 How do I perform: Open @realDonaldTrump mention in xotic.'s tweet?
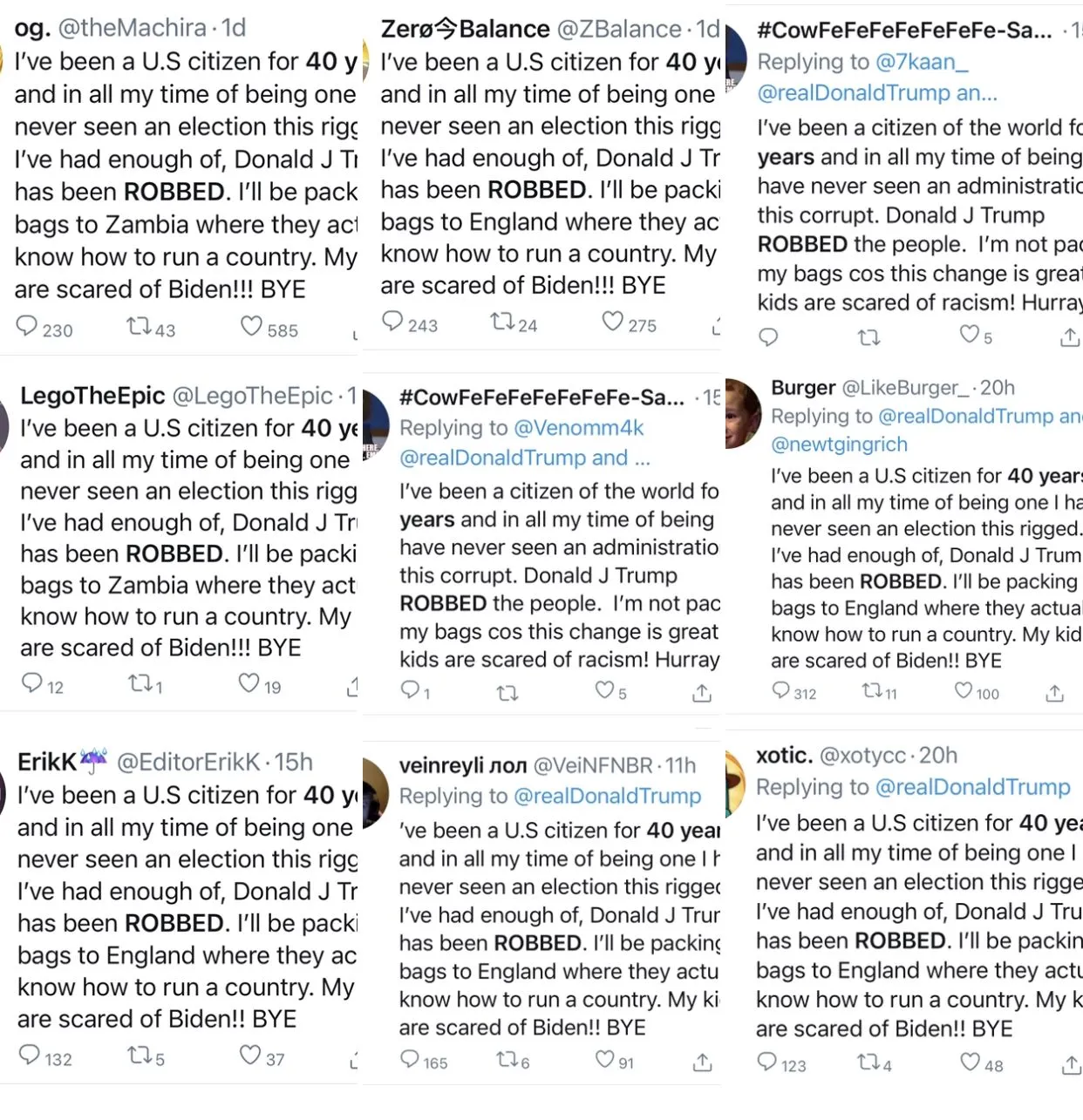pos(972,788)
